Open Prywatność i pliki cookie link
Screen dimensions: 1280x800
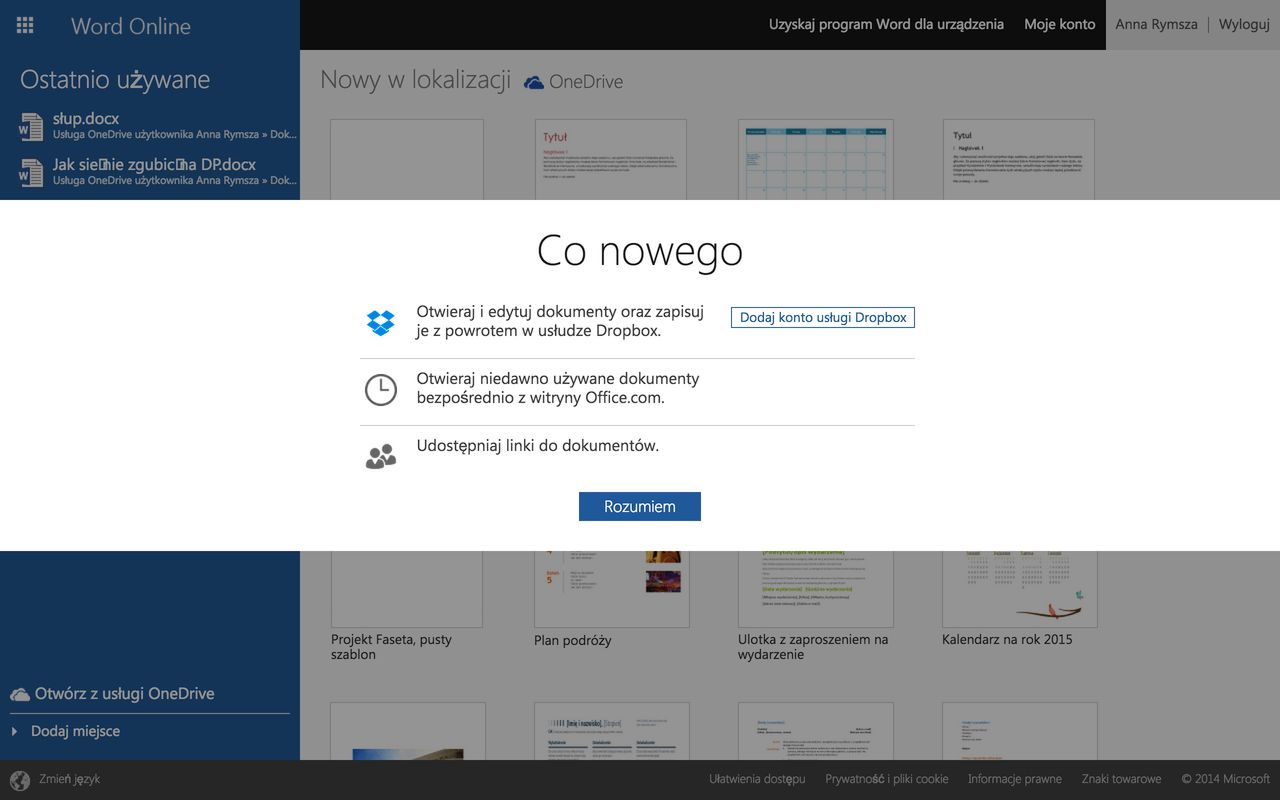pyautogui.click(x=887, y=779)
